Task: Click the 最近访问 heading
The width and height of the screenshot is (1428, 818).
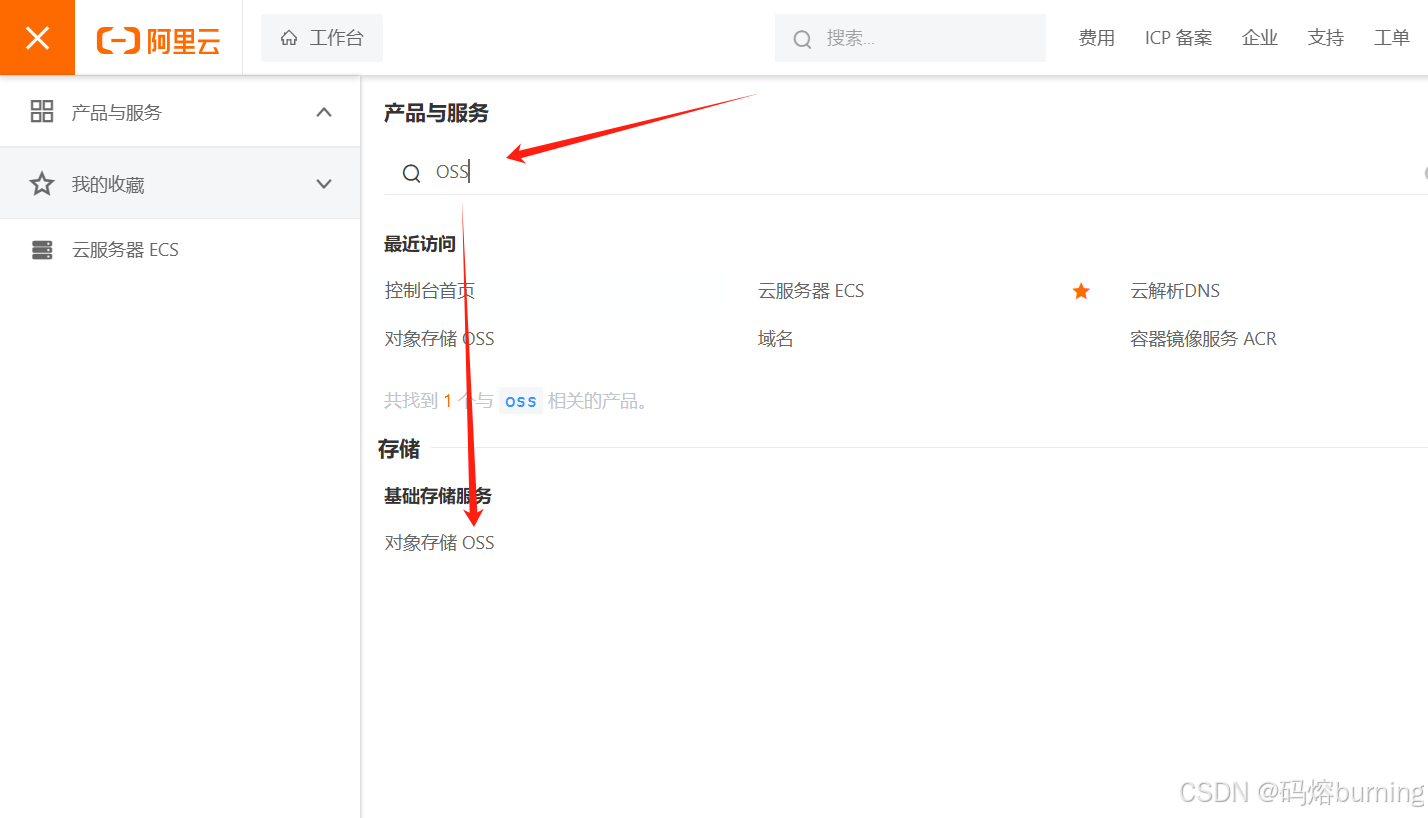Action: (420, 244)
